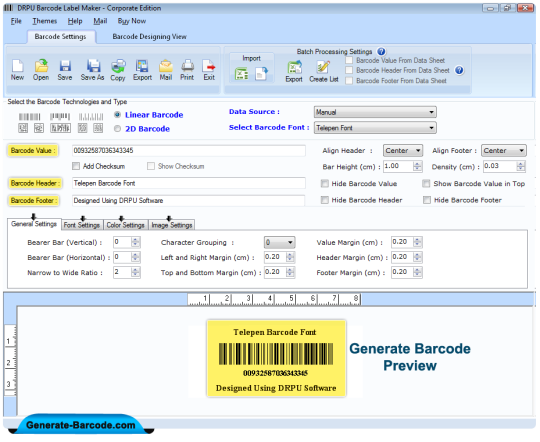This screenshot has width=540, height=442.
Task: Open the File menu
Action: tap(16, 21)
